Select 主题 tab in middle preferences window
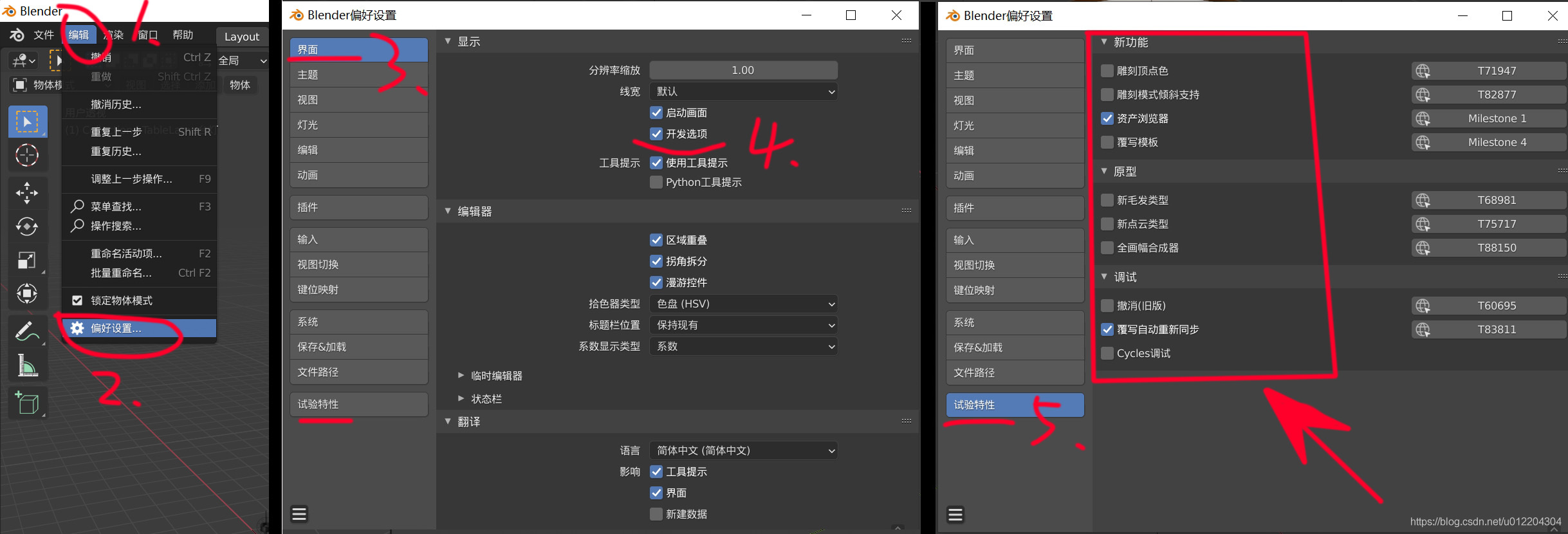The width and height of the screenshot is (1568, 534). (x=359, y=75)
